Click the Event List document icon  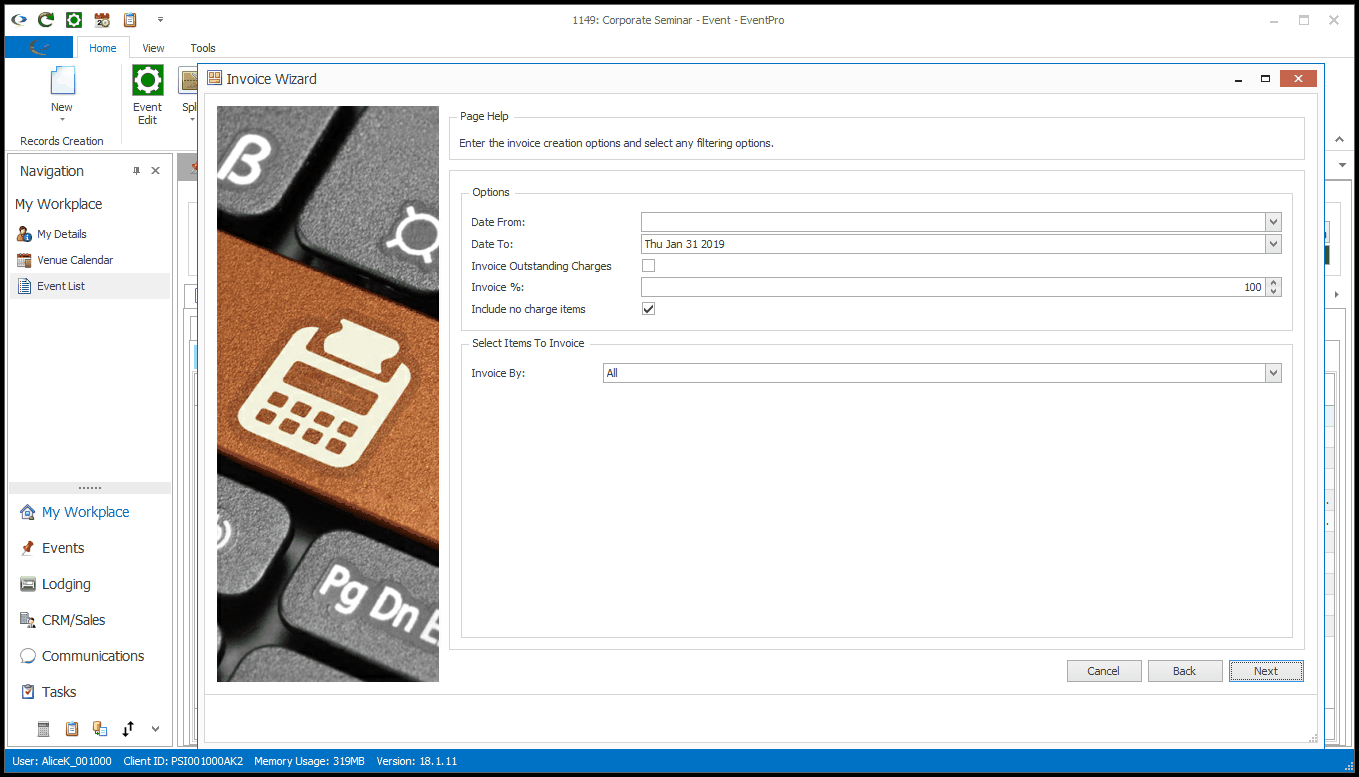24,286
